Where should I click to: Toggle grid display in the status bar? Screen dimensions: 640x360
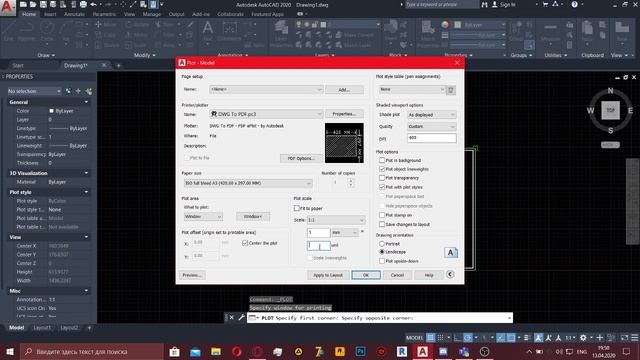click(x=431, y=338)
